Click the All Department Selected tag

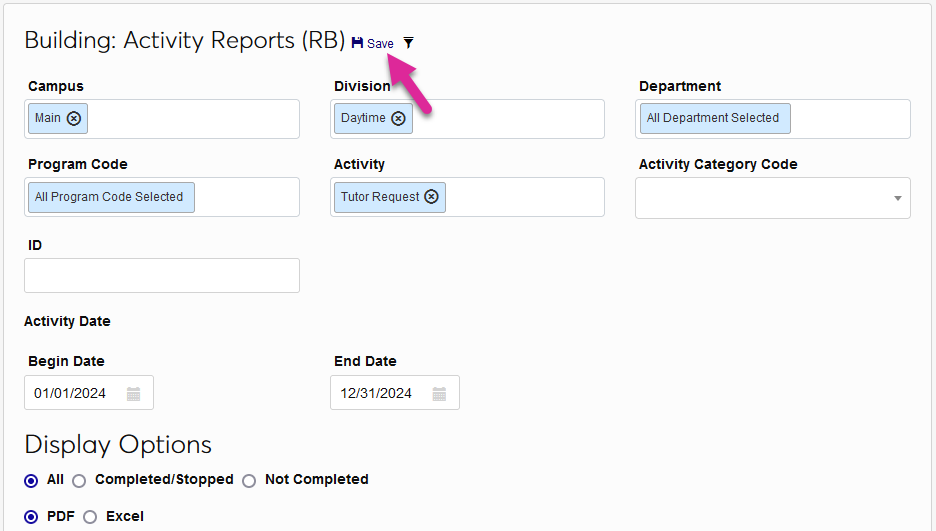coord(715,118)
